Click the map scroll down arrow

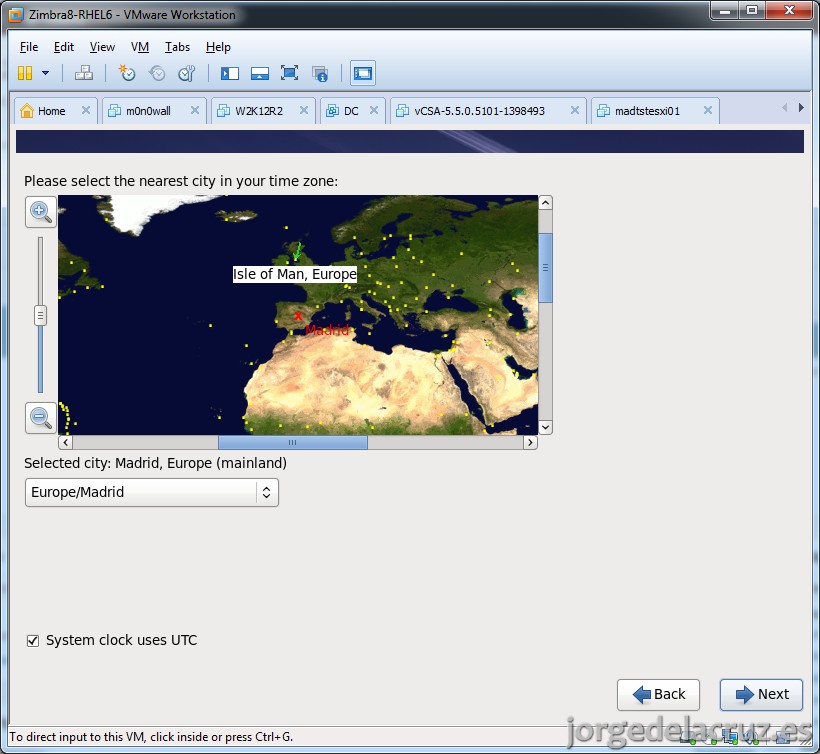[x=545, y=427]
